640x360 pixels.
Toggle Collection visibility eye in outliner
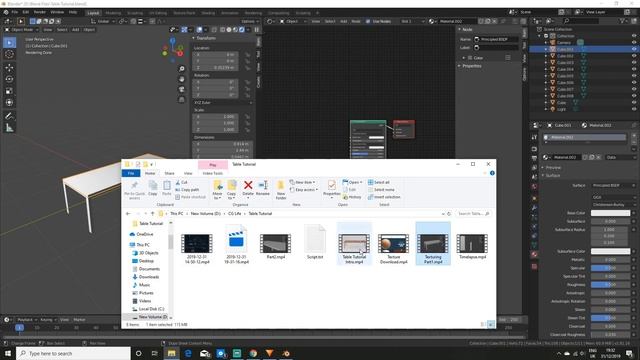[x=634, y=36]
